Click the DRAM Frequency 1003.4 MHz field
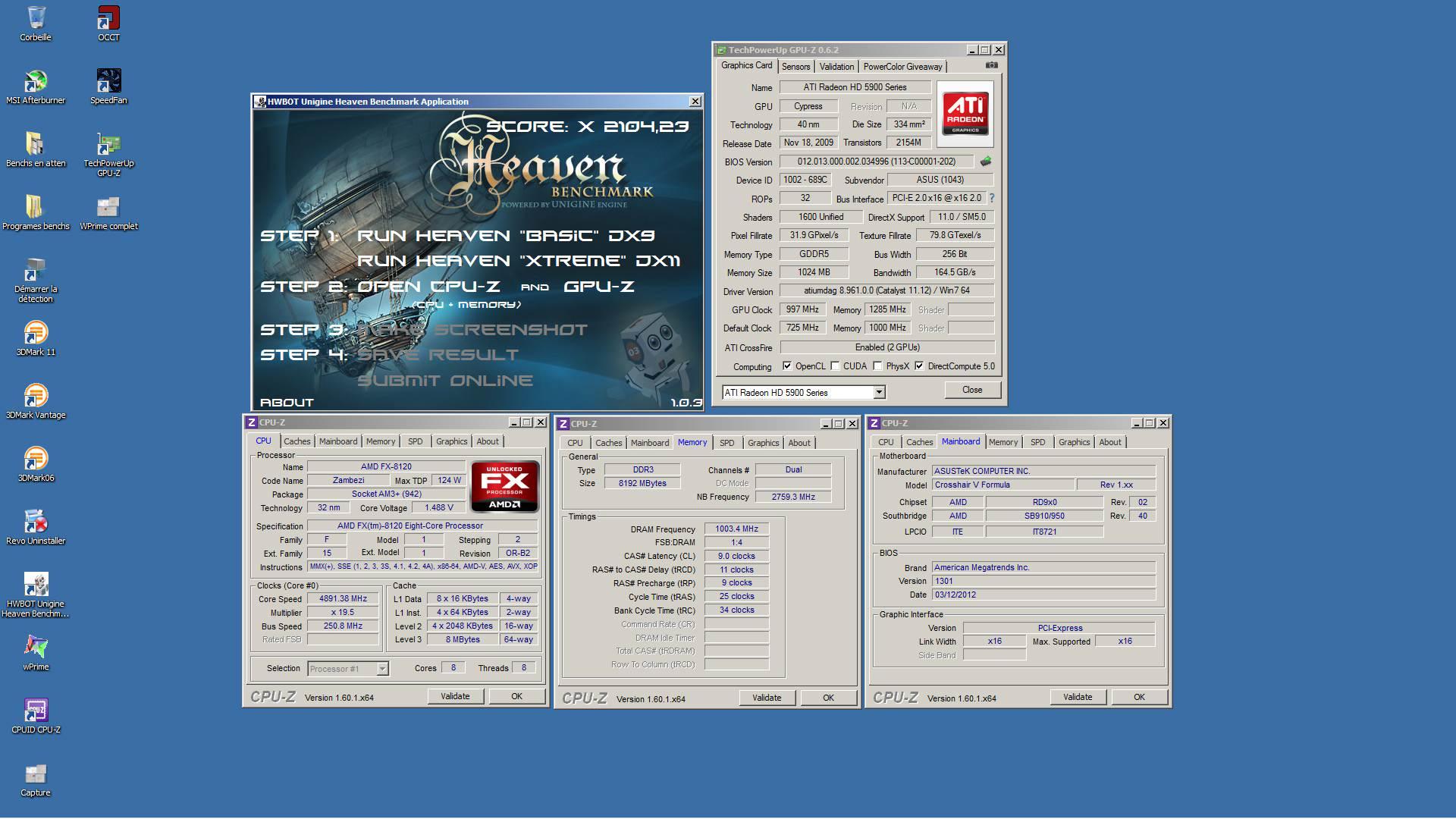This screenshot has height=819, width=1456. (736, 529)
